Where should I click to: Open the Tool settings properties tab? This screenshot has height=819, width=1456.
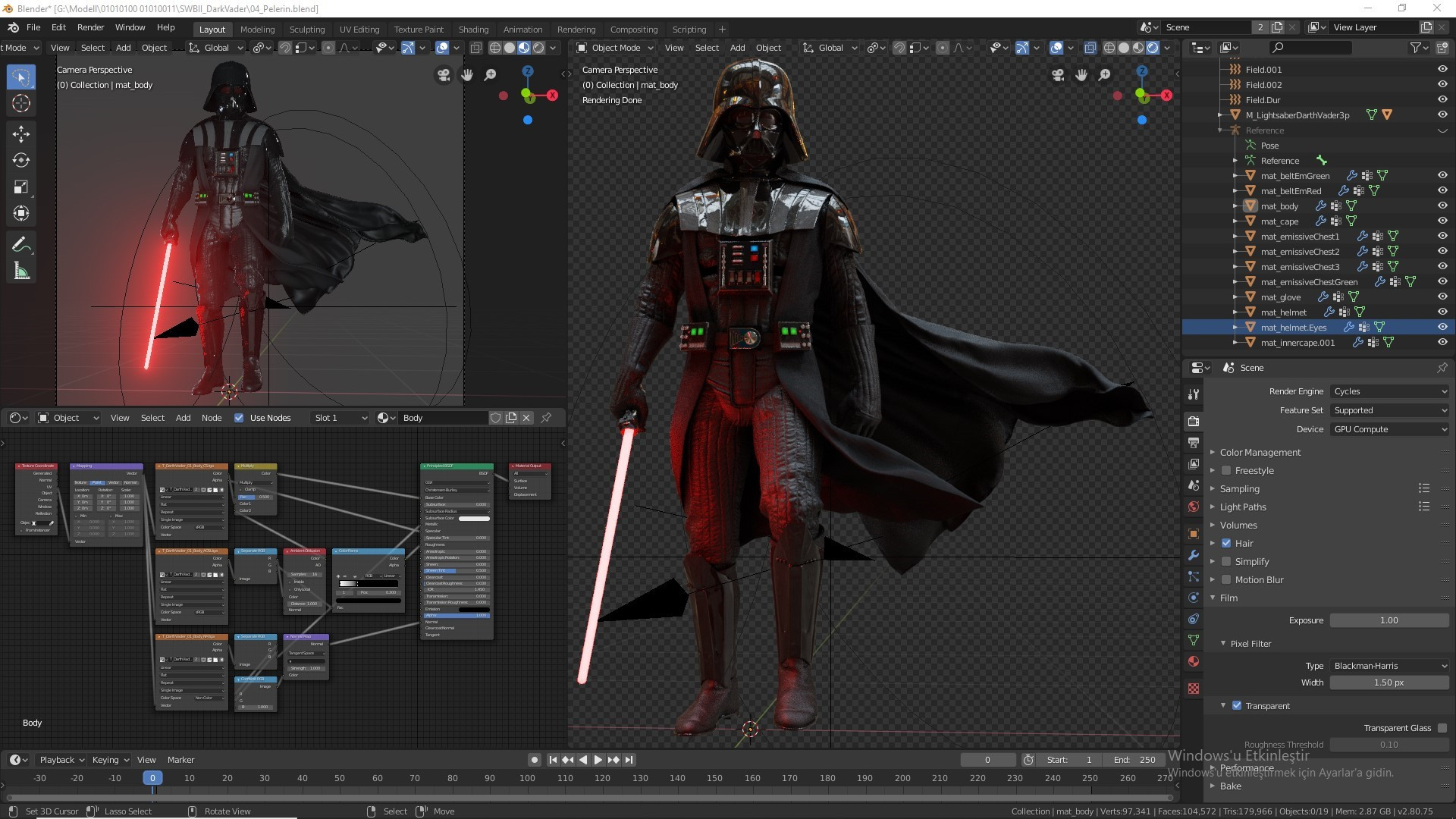[1194, 394]
